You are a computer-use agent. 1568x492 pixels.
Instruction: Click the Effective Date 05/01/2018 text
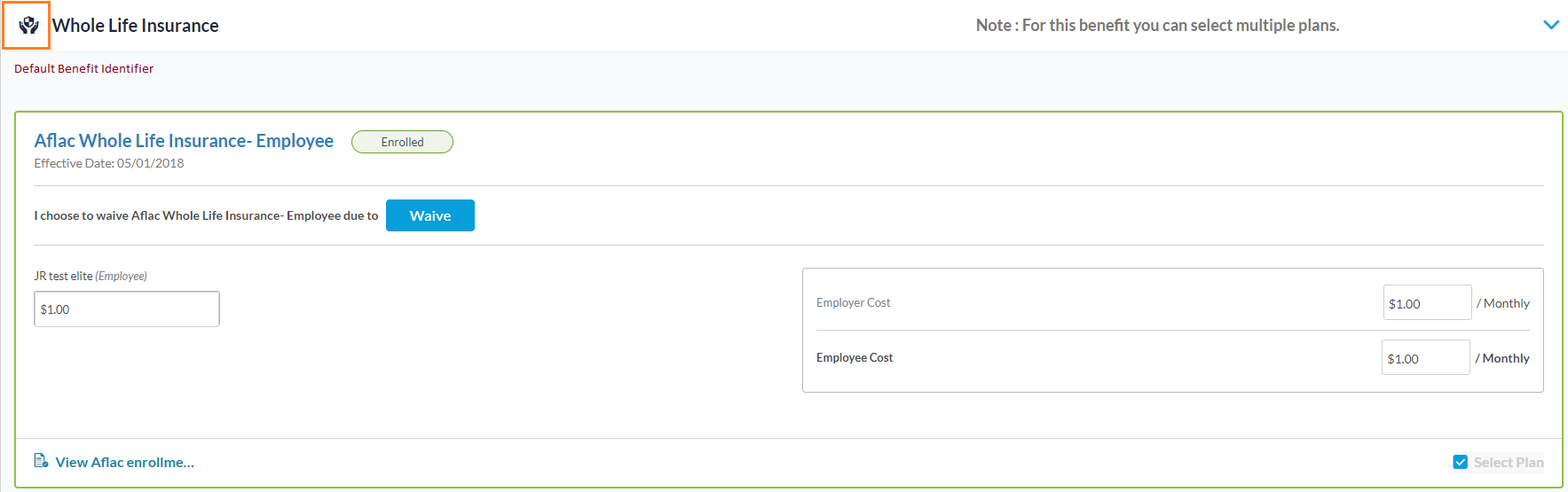coord(109,163)
